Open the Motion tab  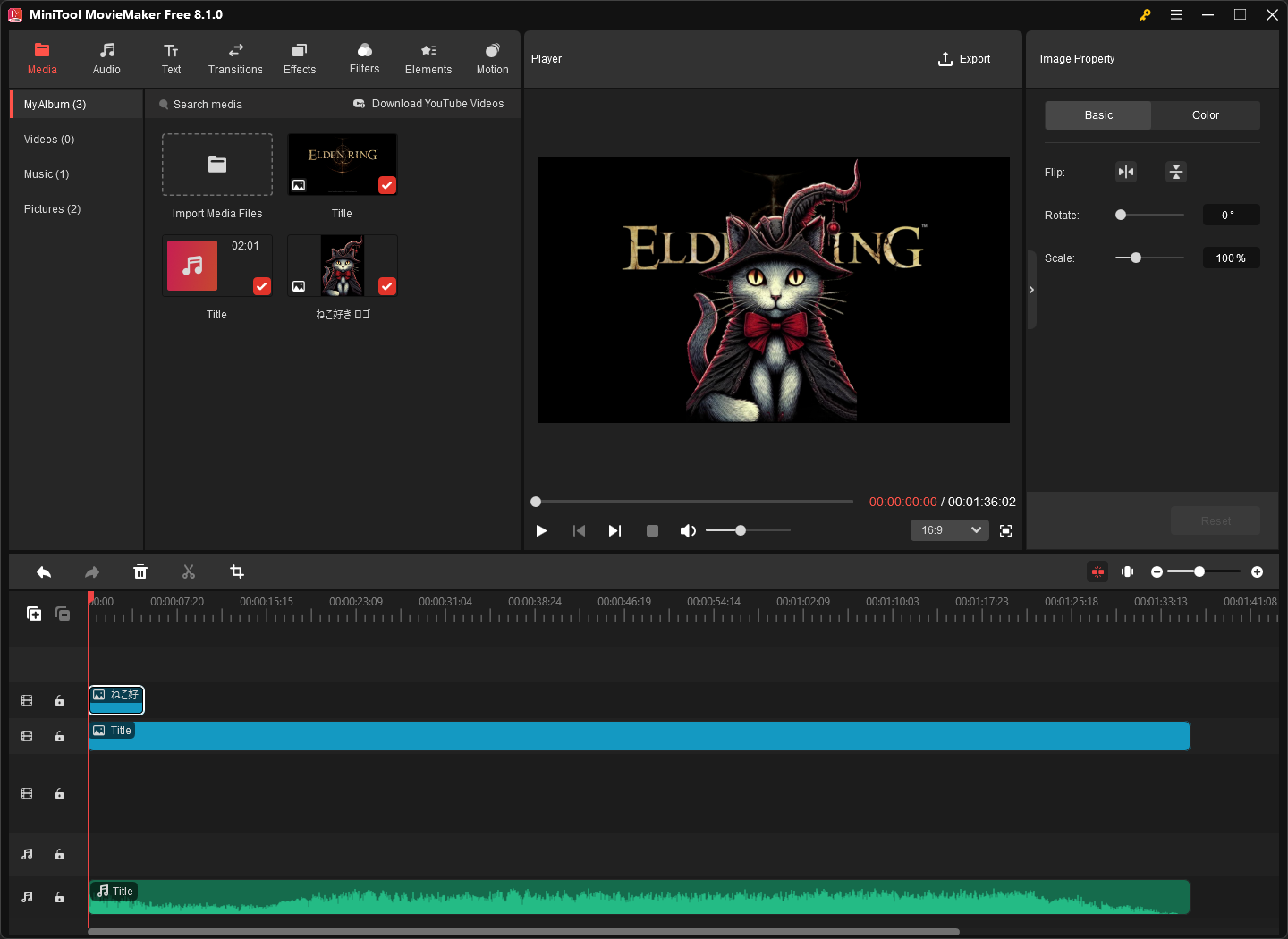pyautogui.click(x=492, y=59)
